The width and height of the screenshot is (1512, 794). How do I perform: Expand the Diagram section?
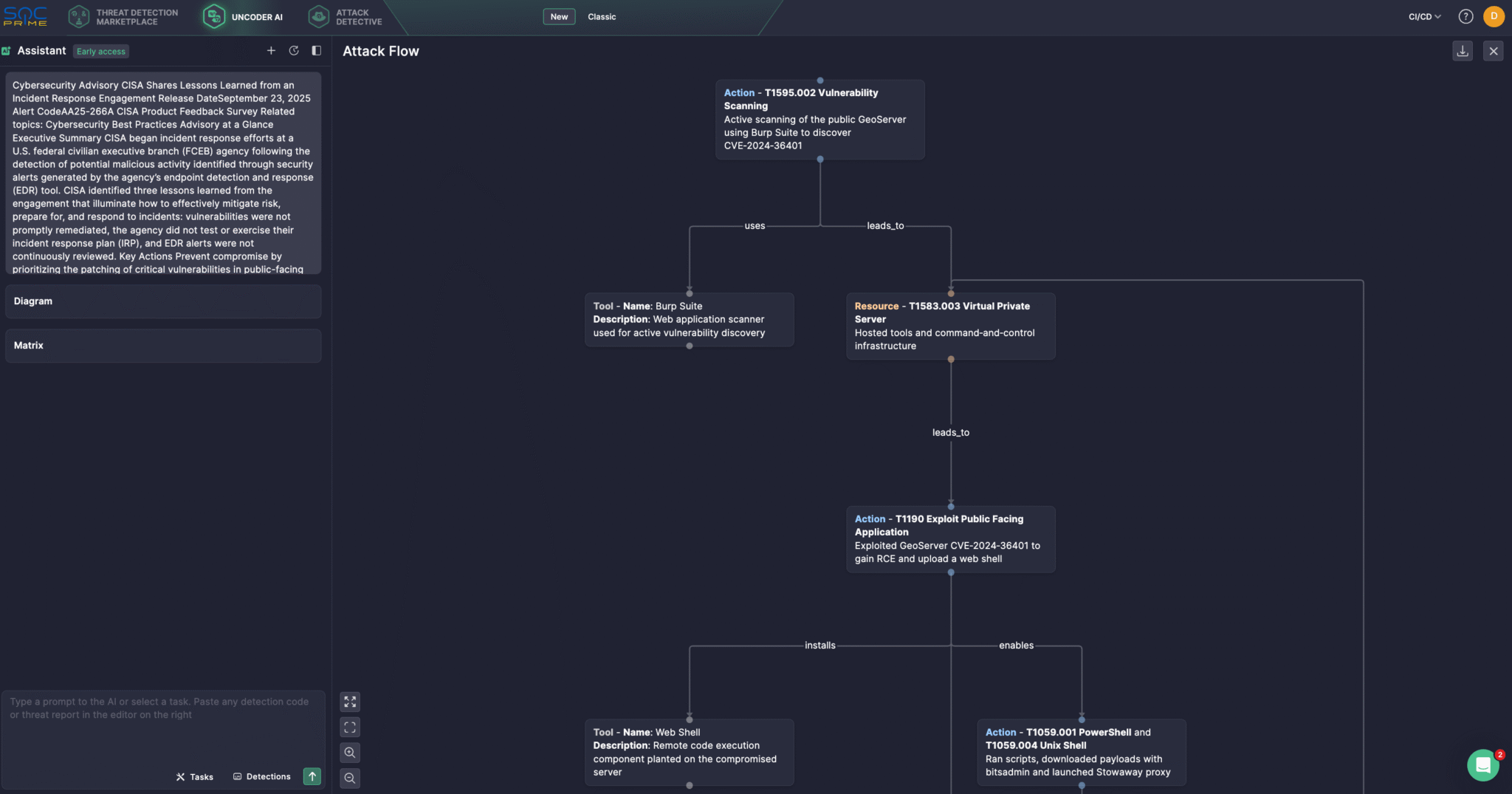[x=163, y=301]
